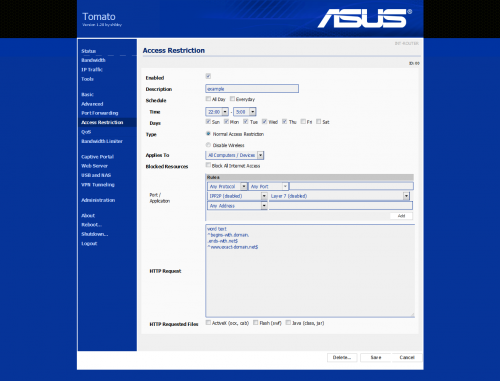The width and height of the screenshot is (500, 381).
Task: Click the Cancel button
Action: coord(407,357)
